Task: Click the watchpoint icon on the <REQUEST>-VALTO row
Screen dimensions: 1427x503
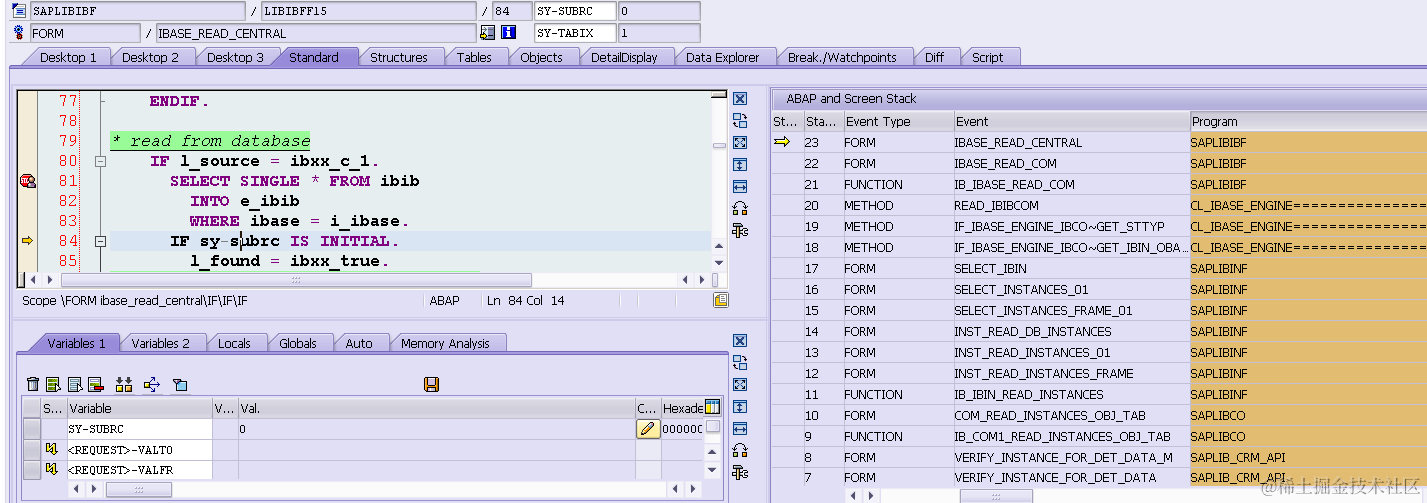Action: pyautogui.click(x=52, y=450)
